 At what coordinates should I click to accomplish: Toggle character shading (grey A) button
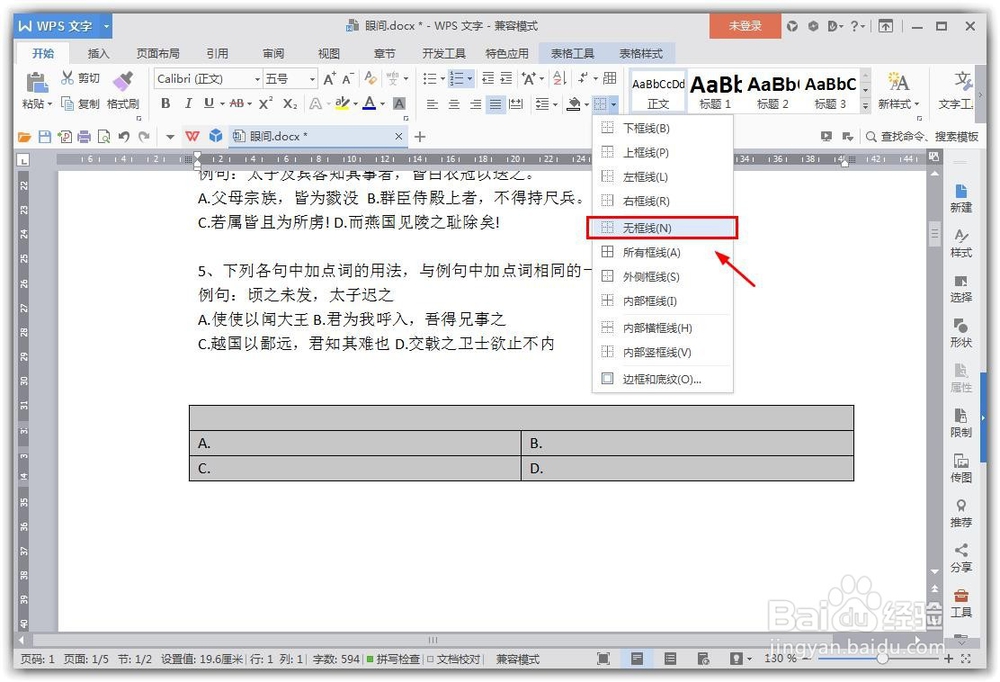[x=399, y=103]
